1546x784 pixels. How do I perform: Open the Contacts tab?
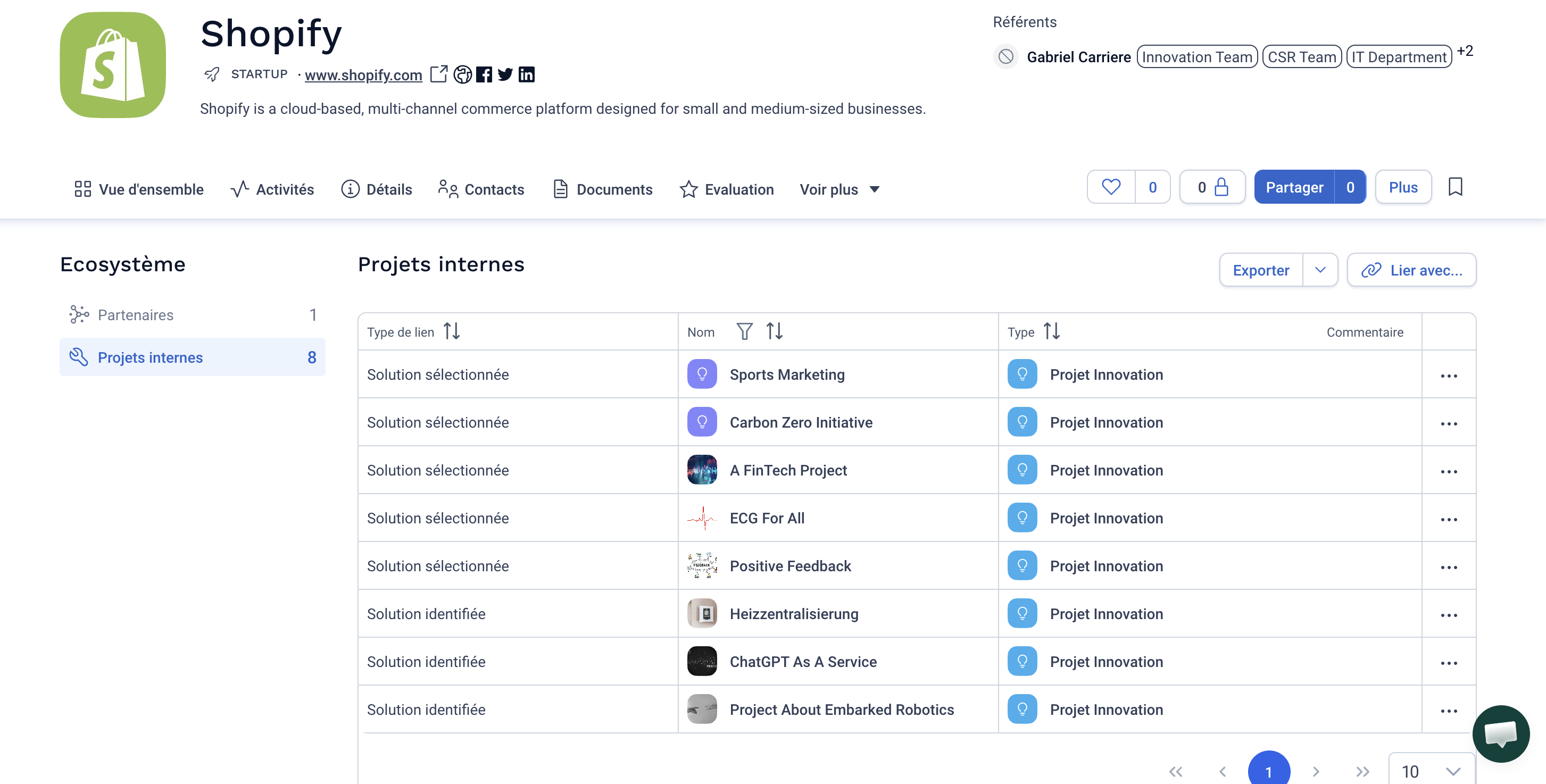(481, 189)
